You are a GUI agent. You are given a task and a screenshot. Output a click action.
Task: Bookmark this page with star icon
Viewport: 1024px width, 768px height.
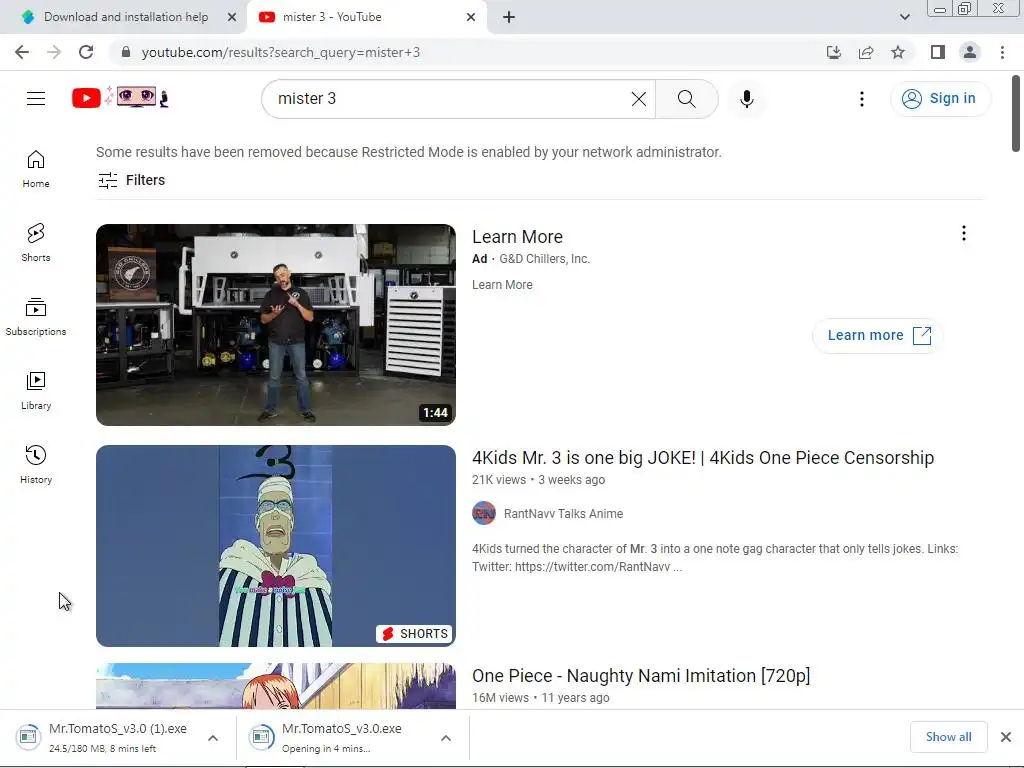click(x=898, y=52)
